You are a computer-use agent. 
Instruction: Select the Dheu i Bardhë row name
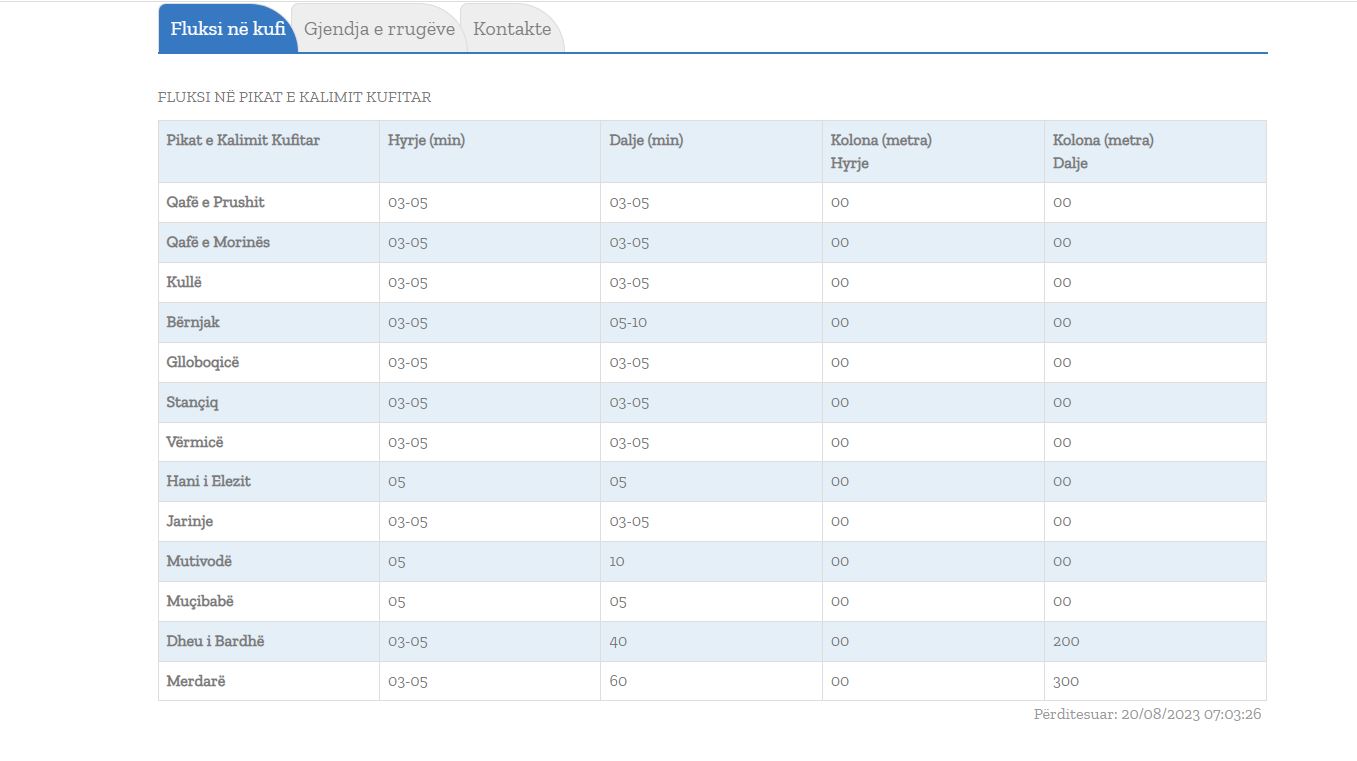click(x=215, y=641)
